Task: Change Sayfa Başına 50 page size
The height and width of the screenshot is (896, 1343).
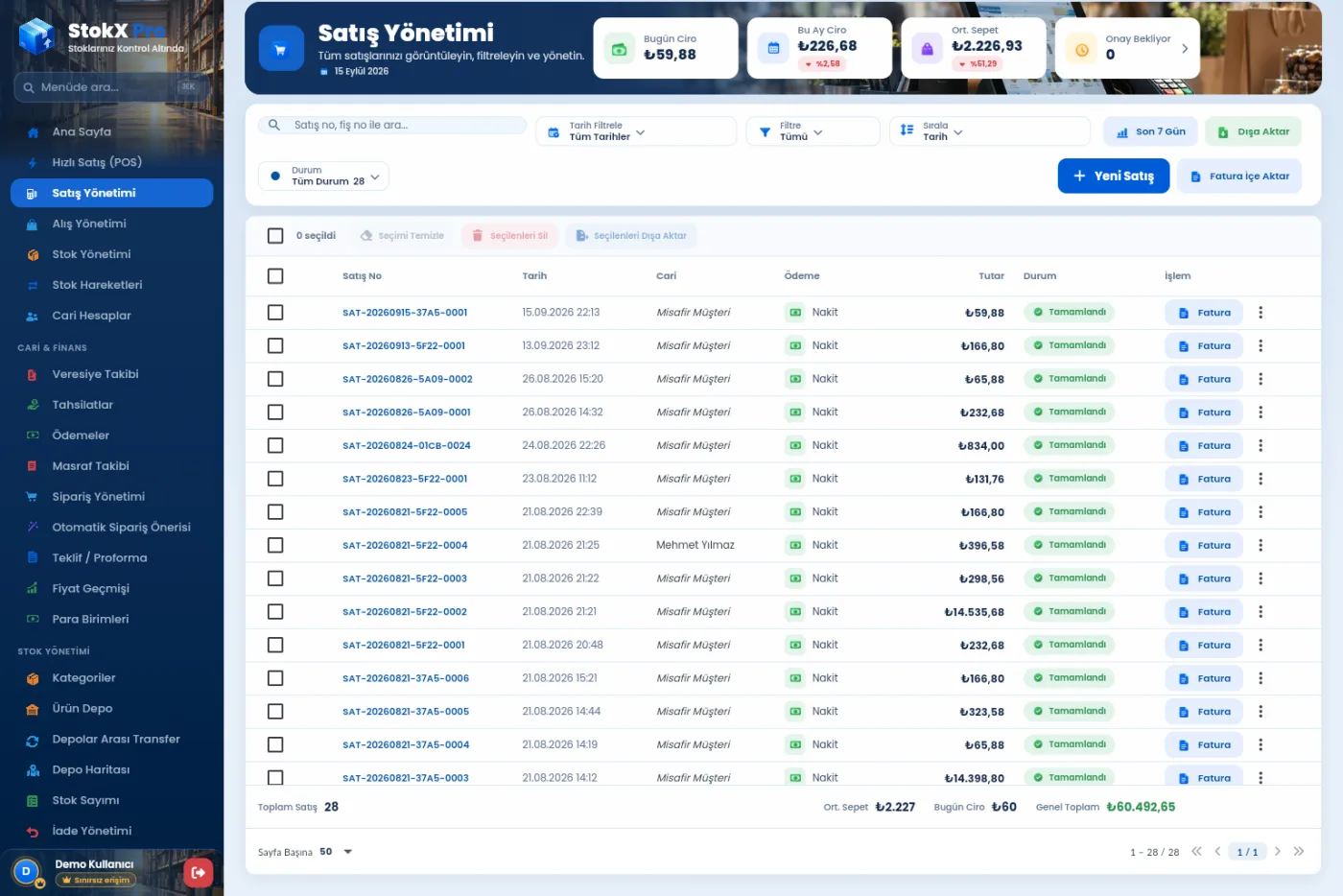Action: click(x=336, y=852)
